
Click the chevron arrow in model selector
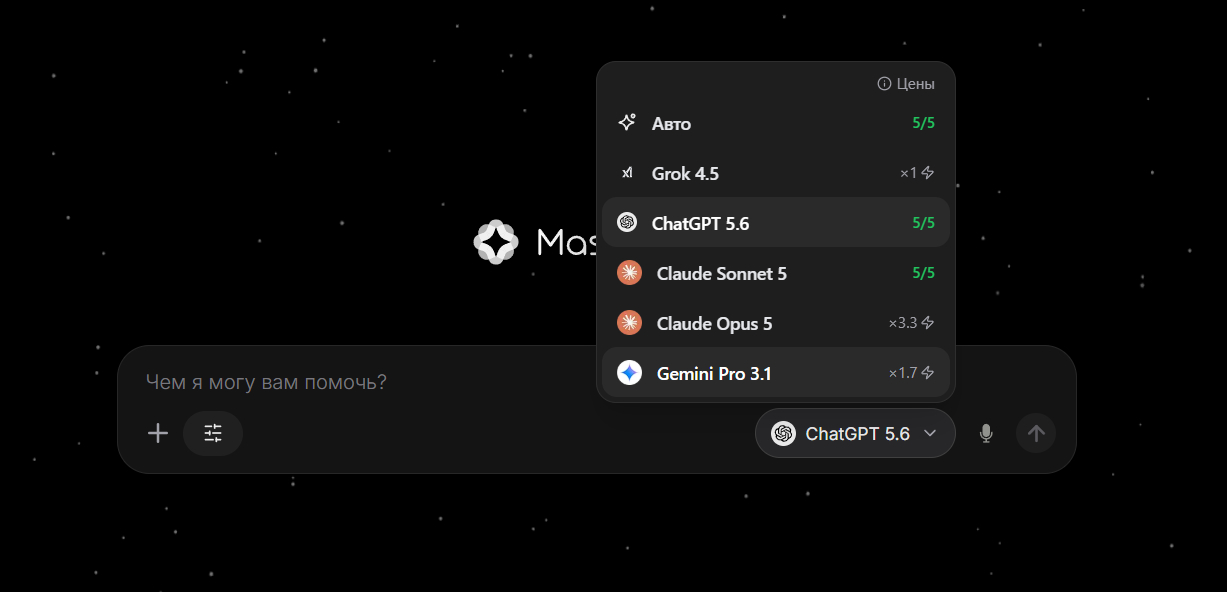(x=930, y=433)
